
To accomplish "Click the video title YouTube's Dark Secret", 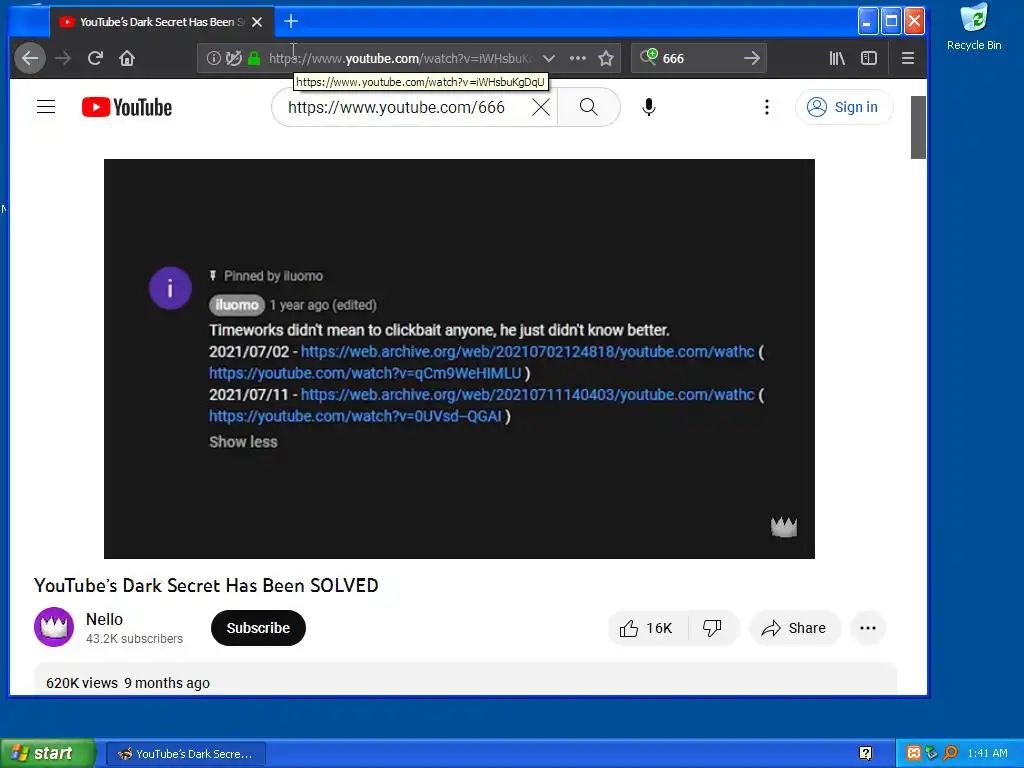I will coord(206,585).
